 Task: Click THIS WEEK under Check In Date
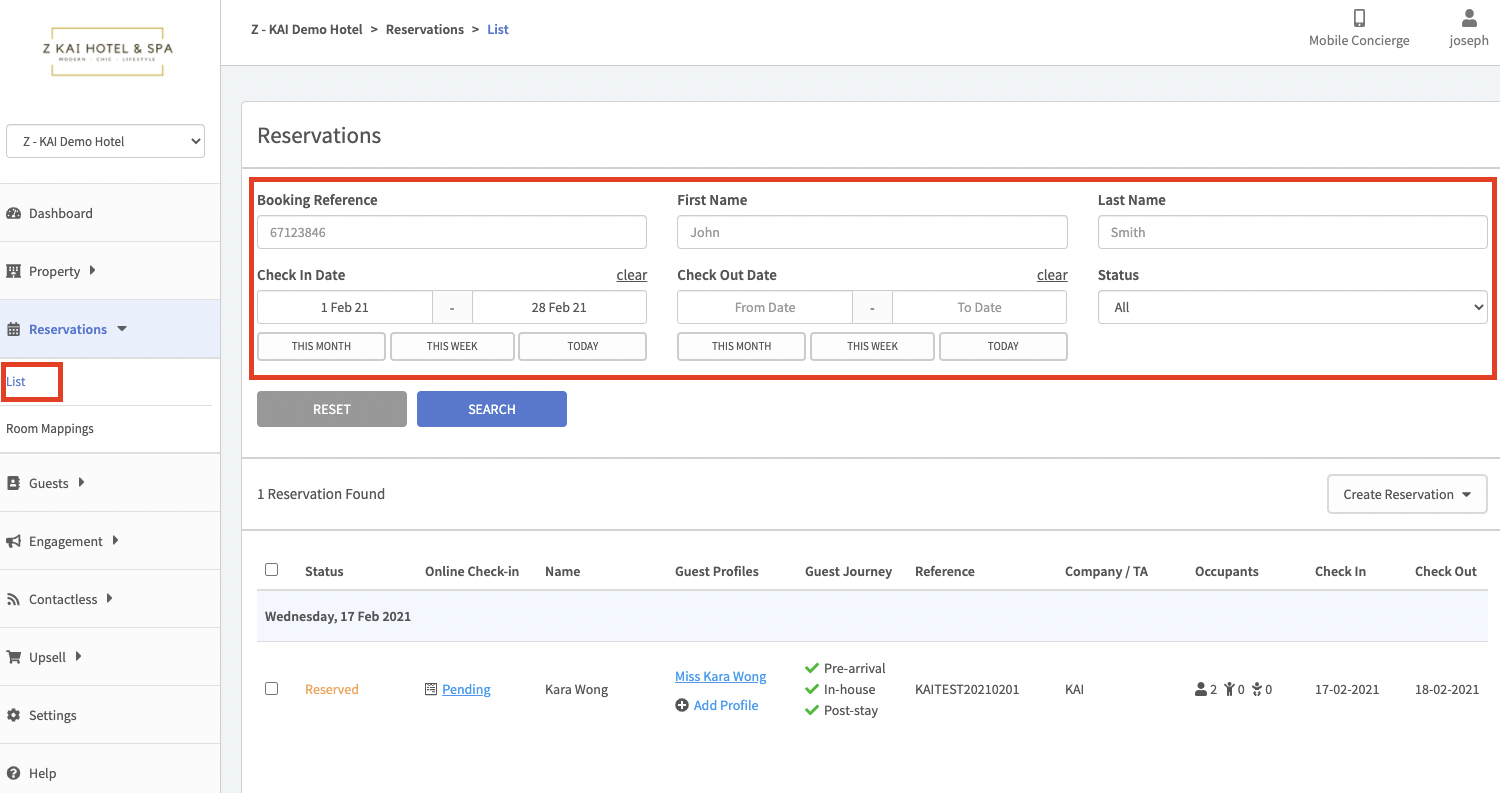coord(452,346)
